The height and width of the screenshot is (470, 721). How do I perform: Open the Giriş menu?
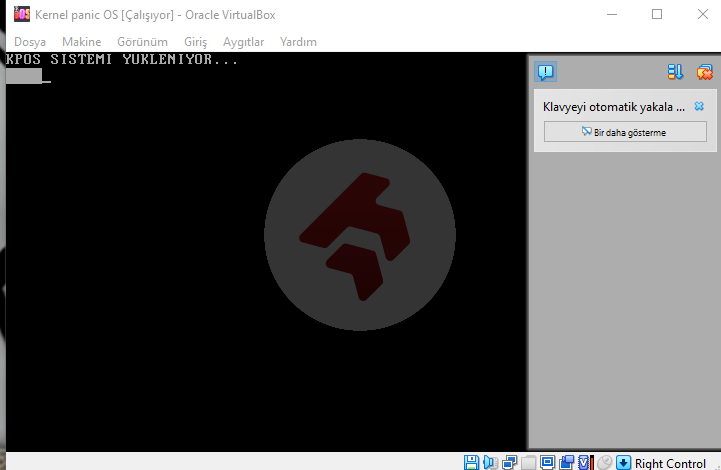tap(196, 42)
